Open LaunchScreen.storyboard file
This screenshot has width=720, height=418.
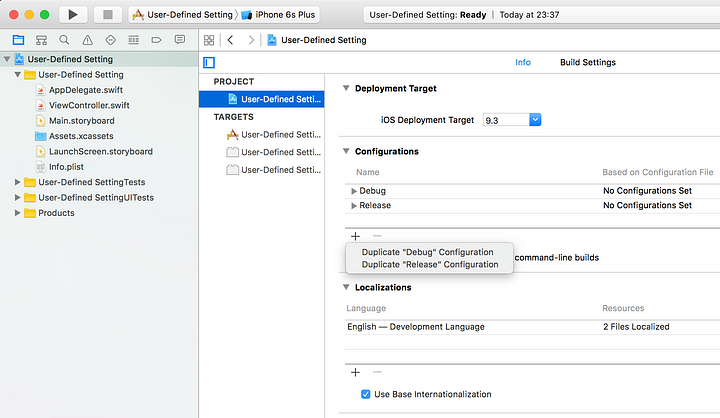pyautogui.click(x=101, y=152)
